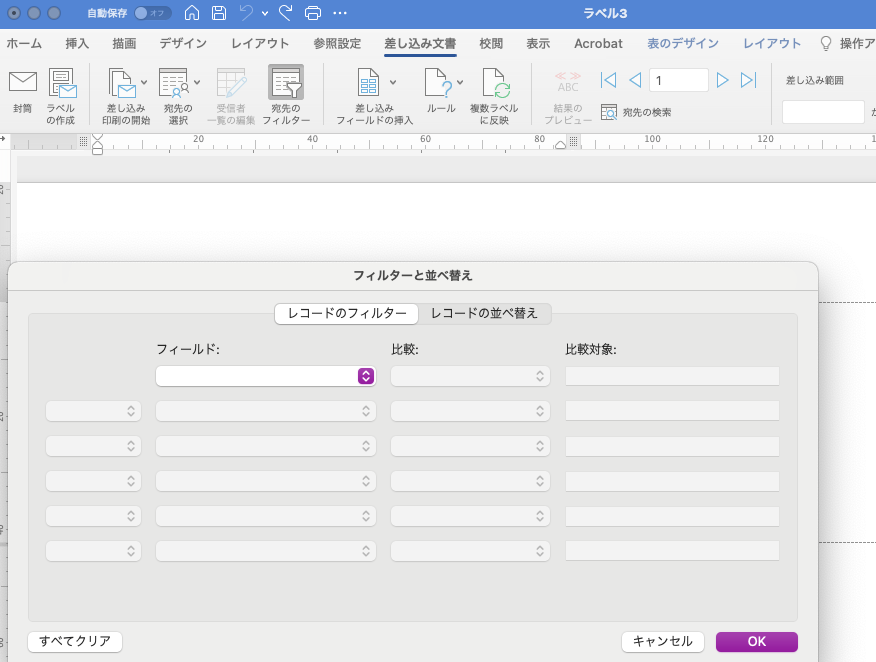Open the フィールド dropdown in the dialog
This screenshot has width=876, height=662.
click(x=265, y=376)
